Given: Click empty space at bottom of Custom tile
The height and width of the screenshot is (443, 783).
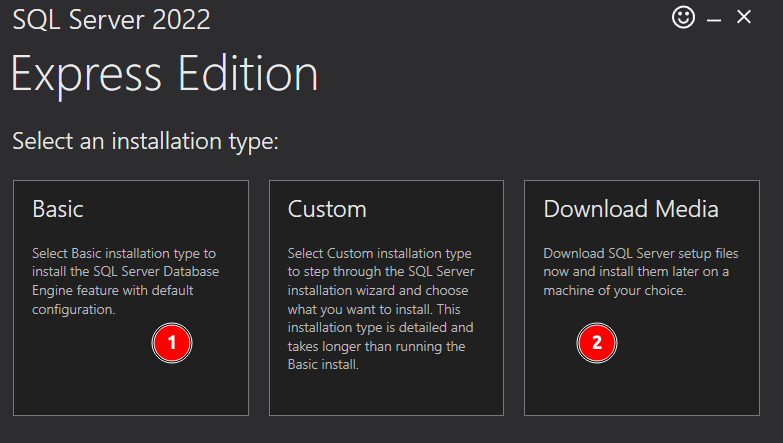Looking at the screenshot, I should pos(385,395).
